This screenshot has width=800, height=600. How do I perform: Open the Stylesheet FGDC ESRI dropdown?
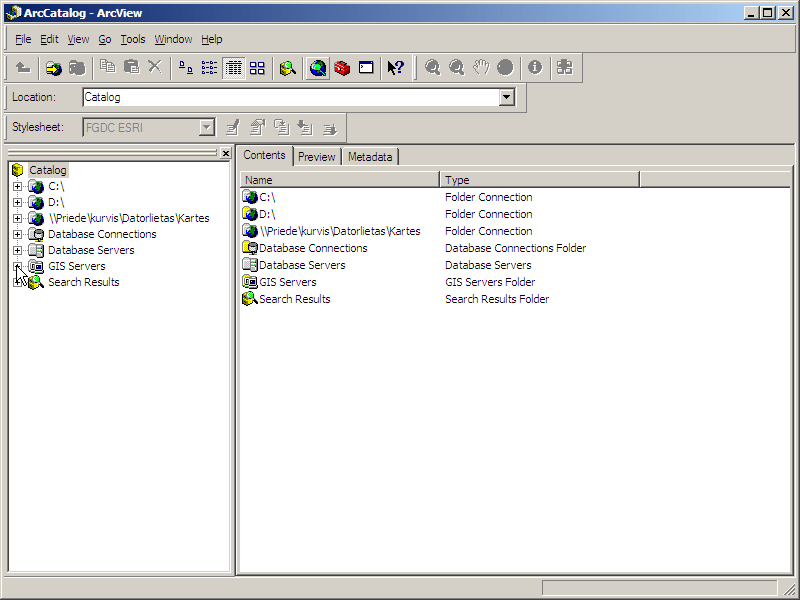pos(207,128)
